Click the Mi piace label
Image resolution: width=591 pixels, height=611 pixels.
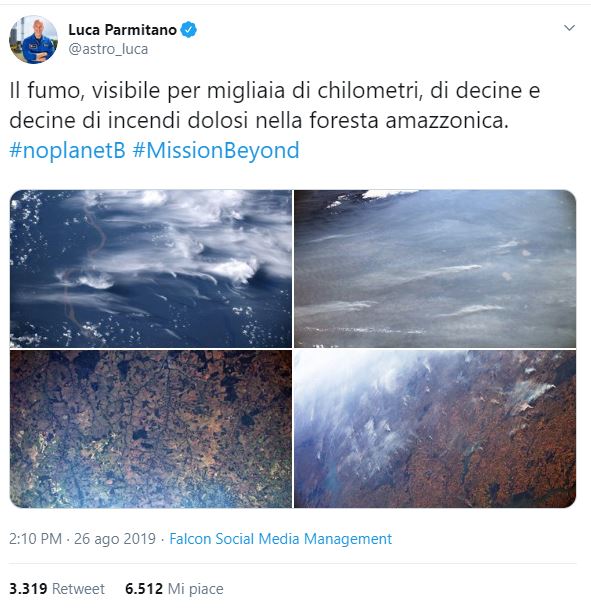tap(196, 589)
